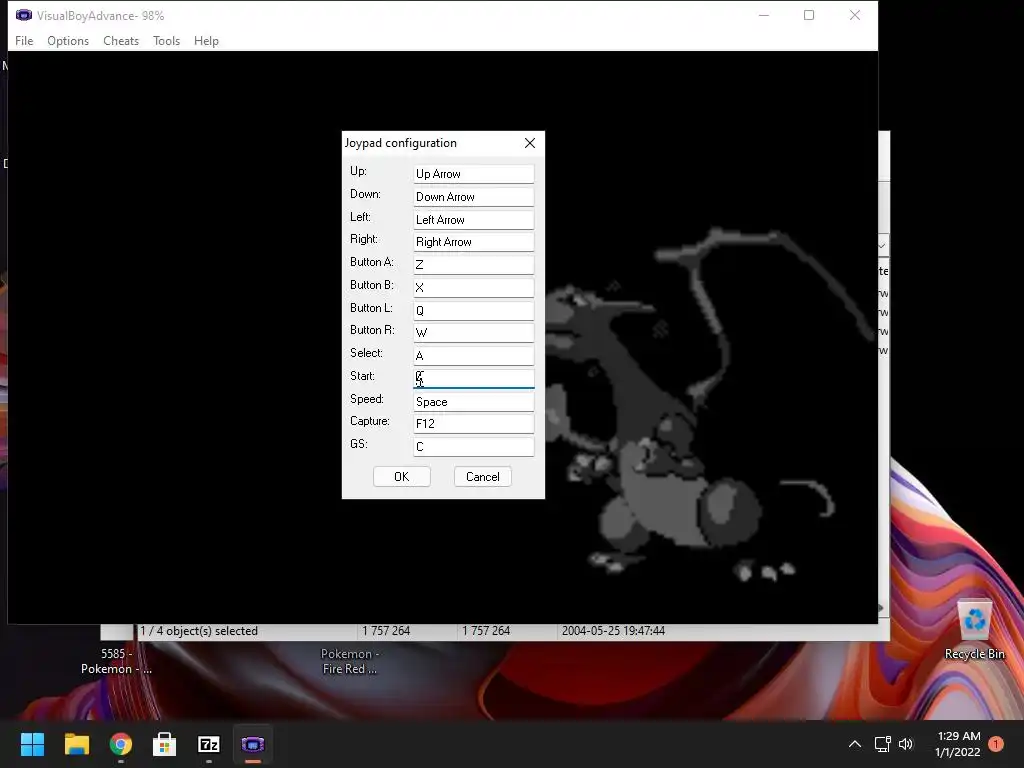Focus the Start key field
The height and width of the screenshot is (768, 1024).
pos(473,378)
